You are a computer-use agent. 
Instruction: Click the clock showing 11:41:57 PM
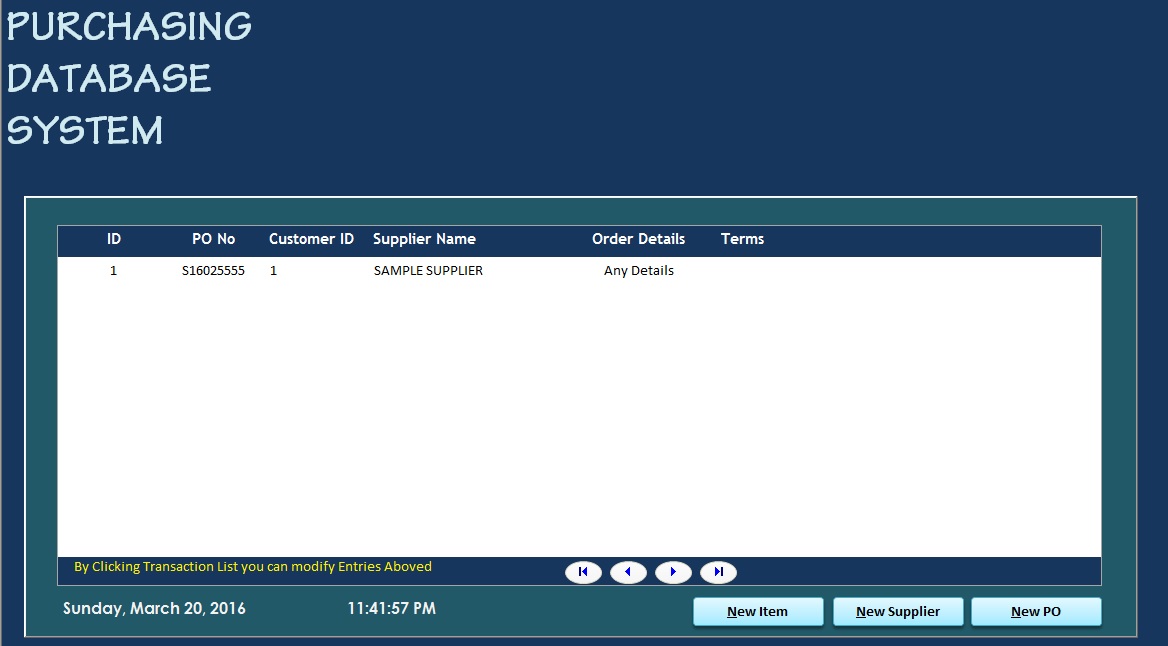(391, 608)
